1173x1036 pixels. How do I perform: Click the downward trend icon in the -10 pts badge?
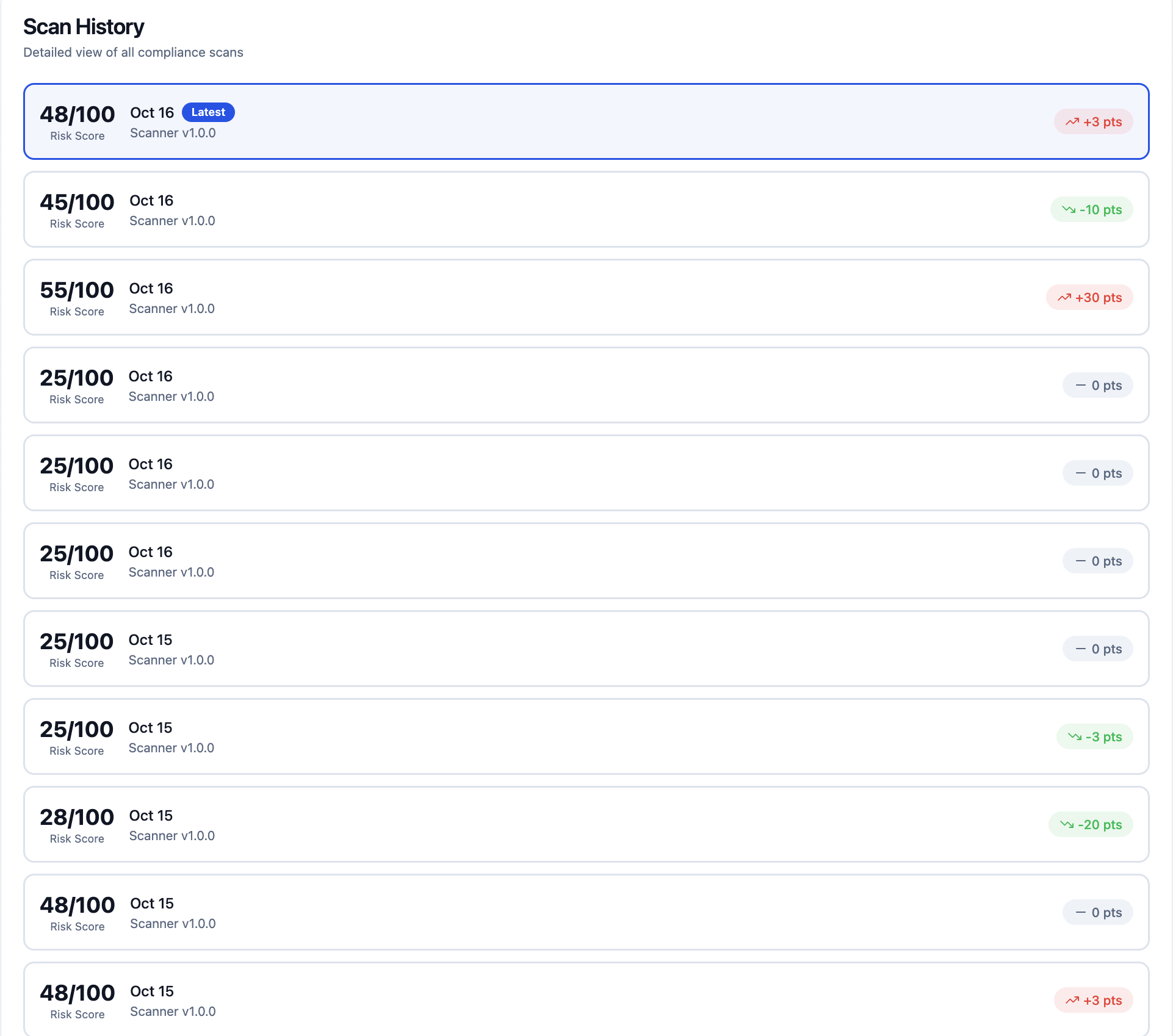pos(1069,210)
